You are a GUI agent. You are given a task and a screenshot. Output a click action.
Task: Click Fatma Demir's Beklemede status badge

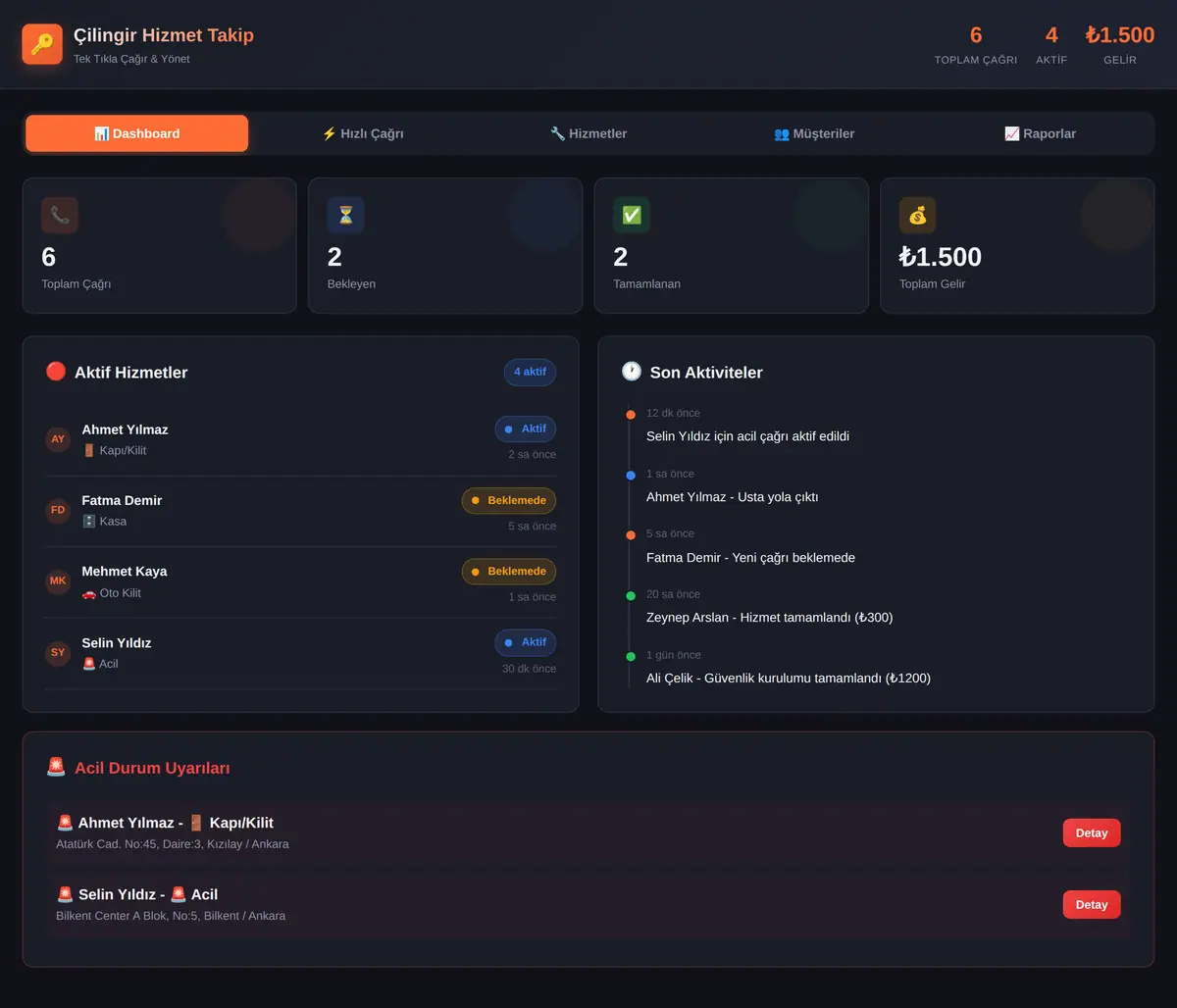[x=509, y=501]
